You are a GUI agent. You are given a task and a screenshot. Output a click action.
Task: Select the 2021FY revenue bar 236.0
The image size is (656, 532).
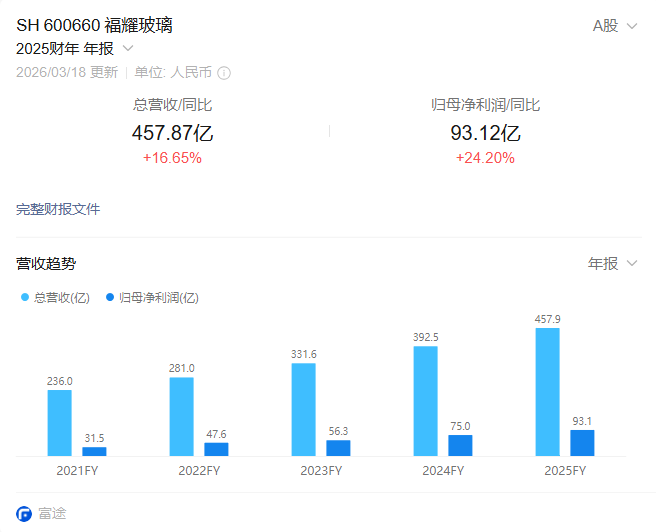pos(59,423)
